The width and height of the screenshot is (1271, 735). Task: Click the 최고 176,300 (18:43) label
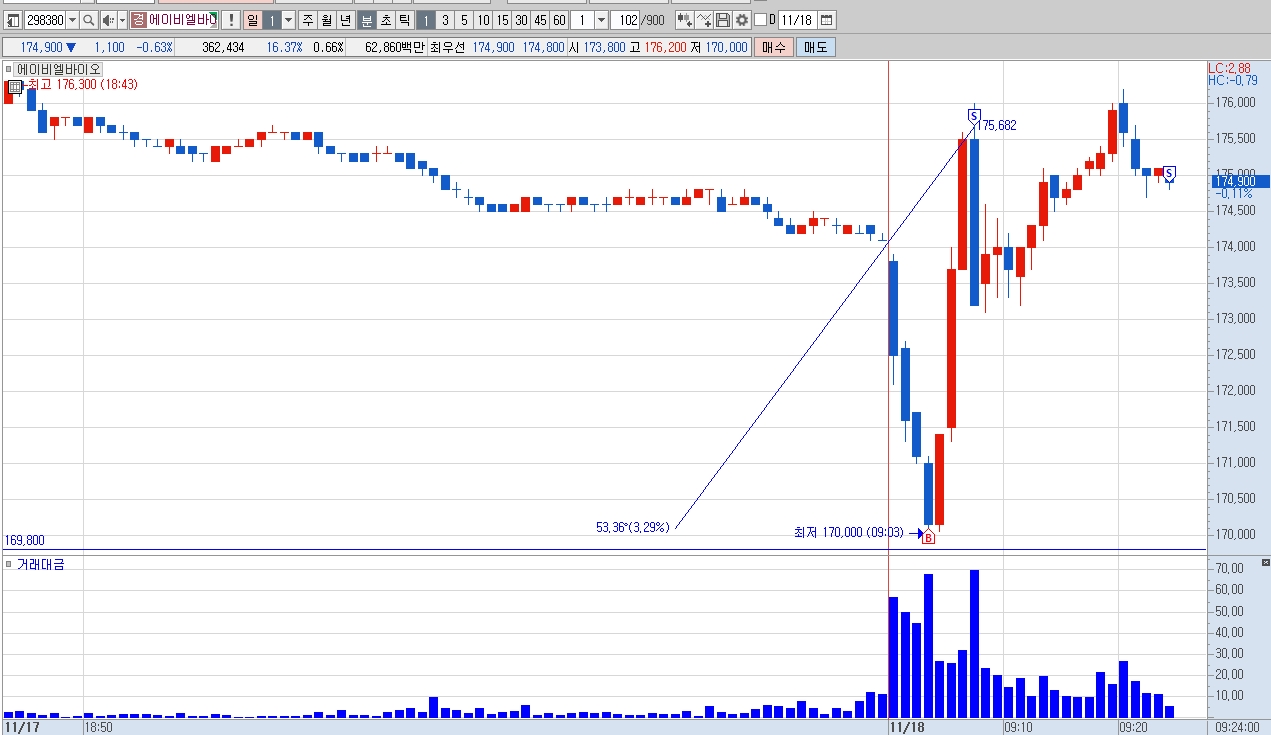coord(82,85)
